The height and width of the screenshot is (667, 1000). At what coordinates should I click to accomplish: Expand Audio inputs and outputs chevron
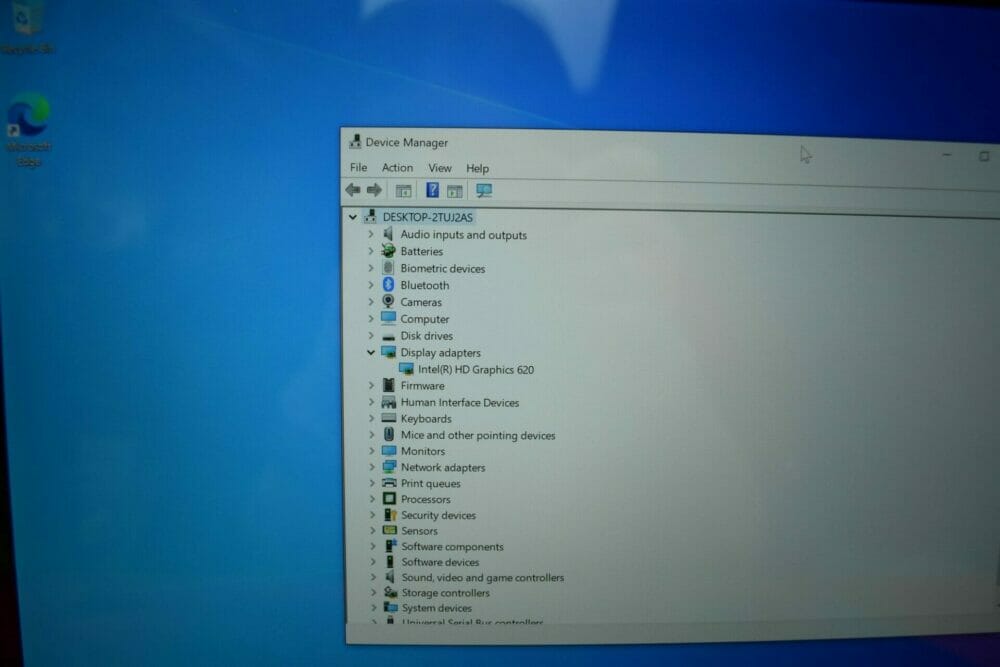[371, 235]
